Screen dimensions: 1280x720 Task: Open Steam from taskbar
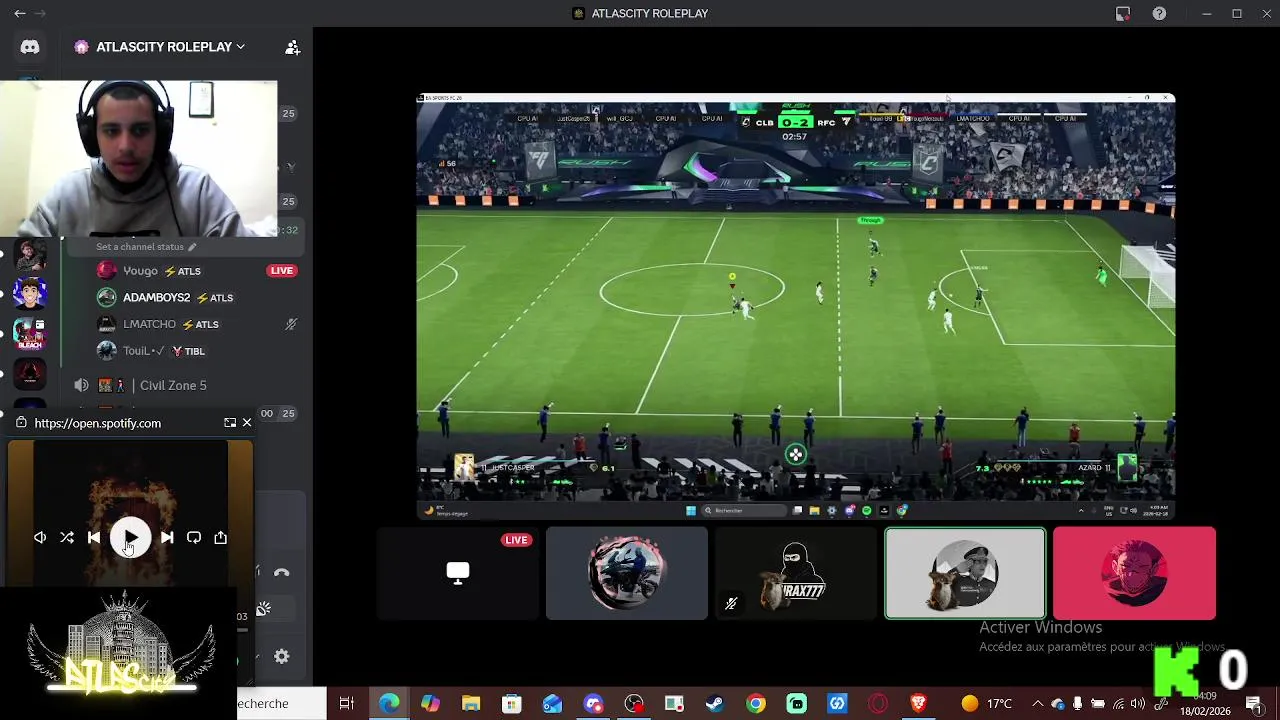point(715,704)
